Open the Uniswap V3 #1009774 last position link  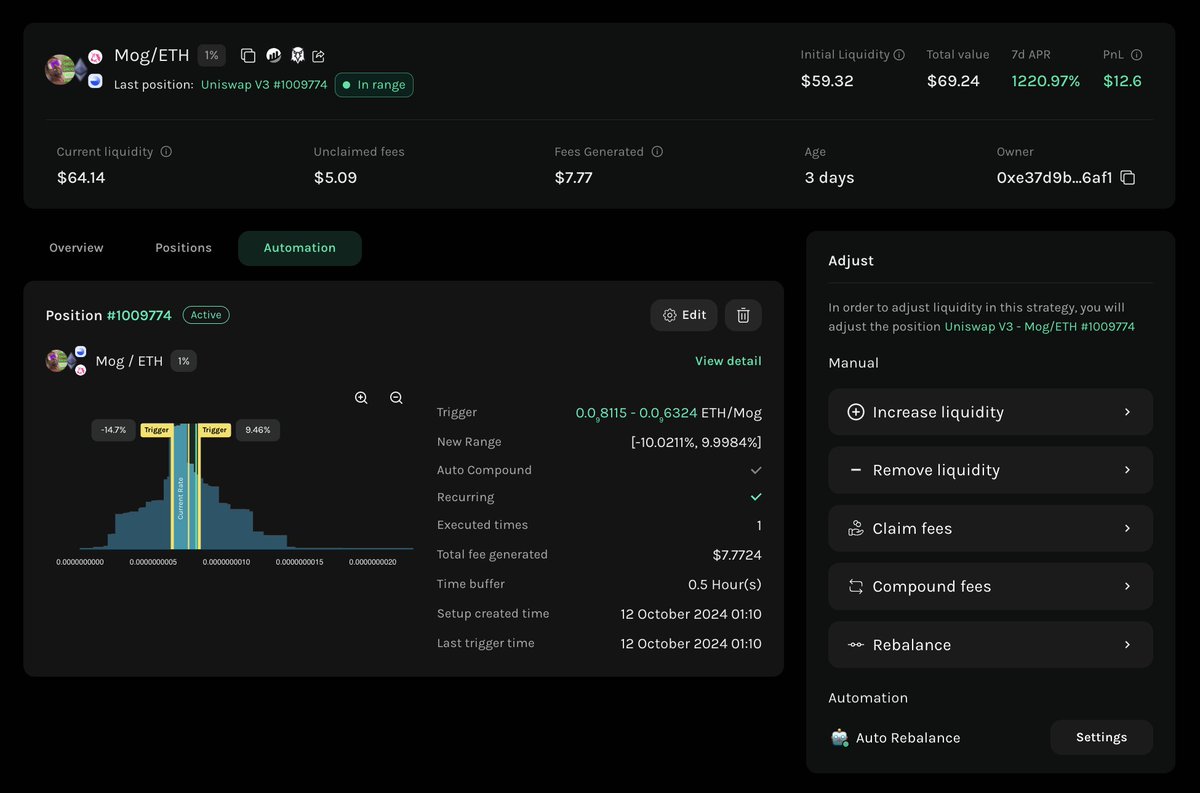click(x=264, y=85)
